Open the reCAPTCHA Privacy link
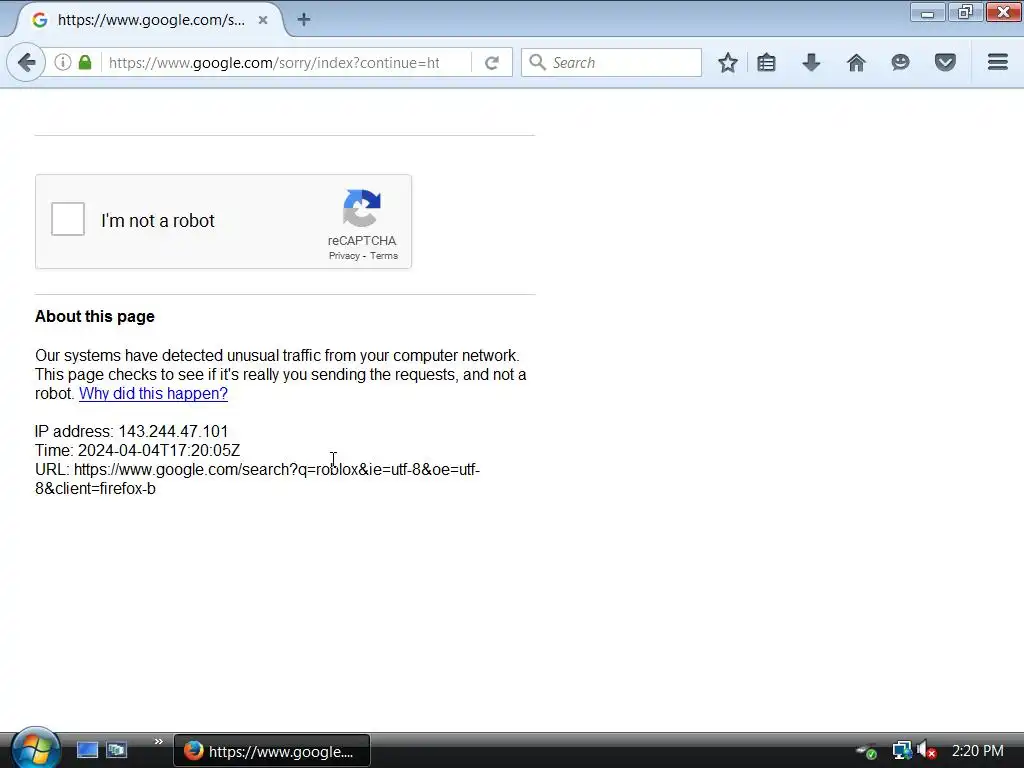Viewport: 1024px width, 768px height. pyautogui.click(x=344, y=255)
